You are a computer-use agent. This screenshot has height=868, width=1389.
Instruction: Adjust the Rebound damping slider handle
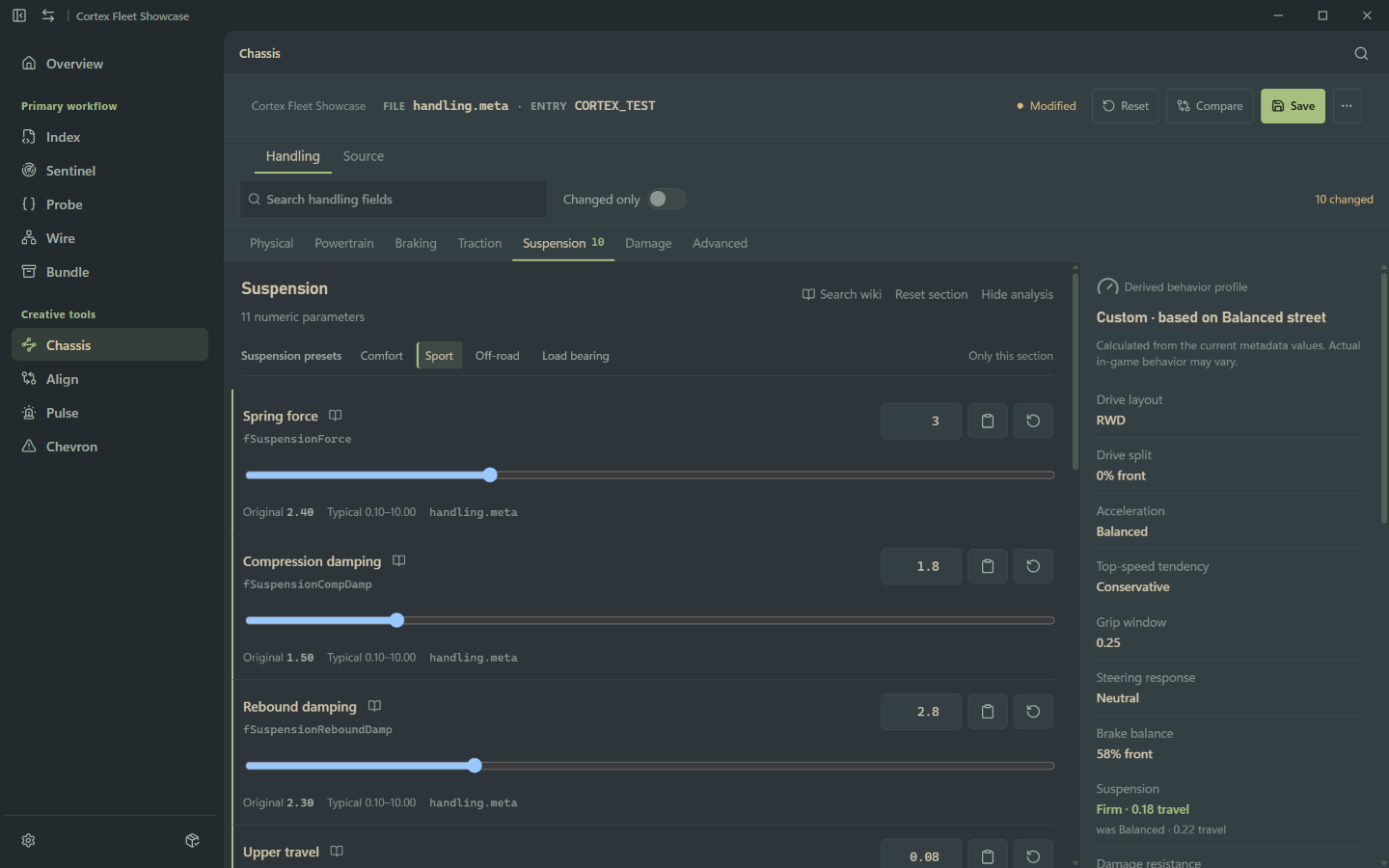coord(475,766)
